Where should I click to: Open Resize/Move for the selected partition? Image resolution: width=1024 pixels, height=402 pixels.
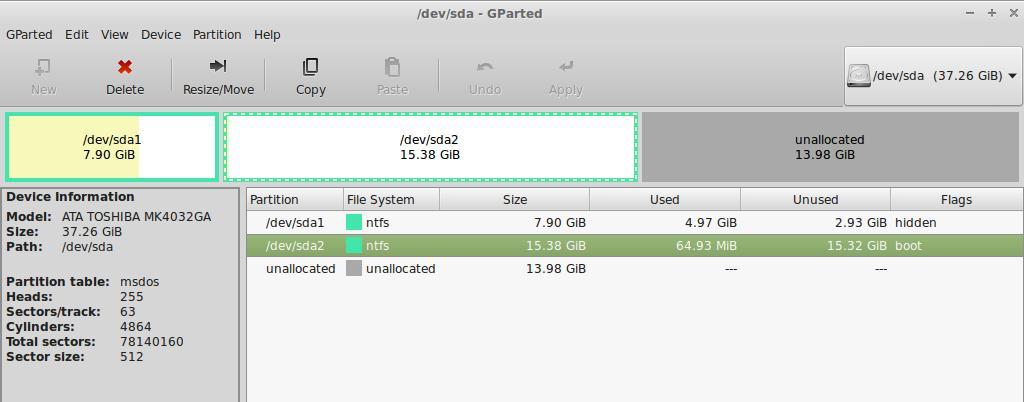218,67
